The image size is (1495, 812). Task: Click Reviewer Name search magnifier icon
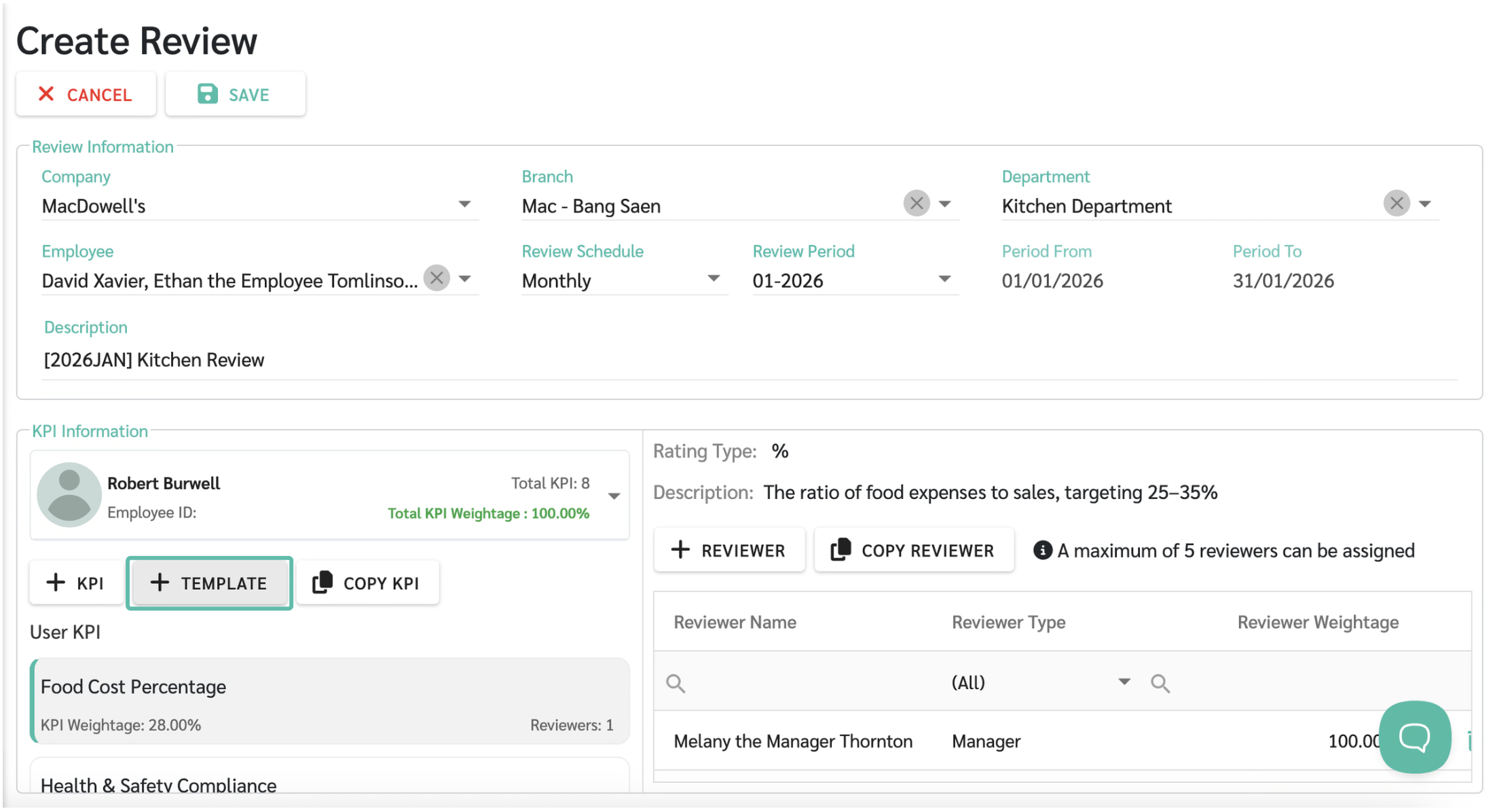[675, 683]
